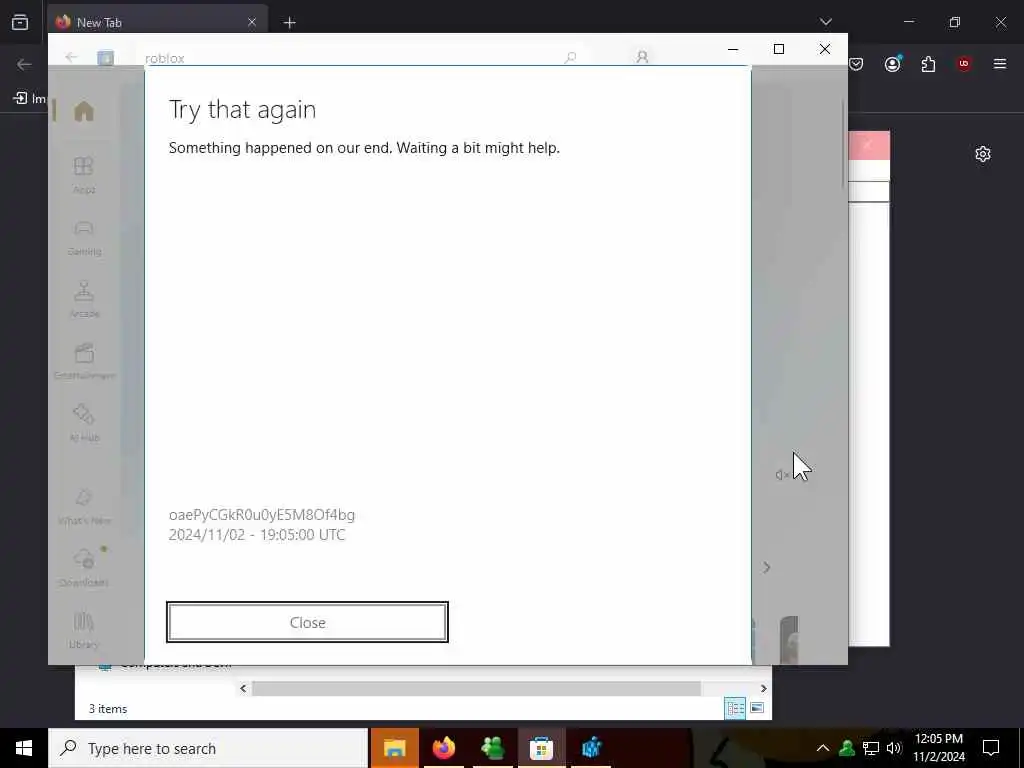Image resolution: width=1024 pixels, height=768 pixels.
Task: Switch to the Firefox New Tab tab
Action: 157,22
